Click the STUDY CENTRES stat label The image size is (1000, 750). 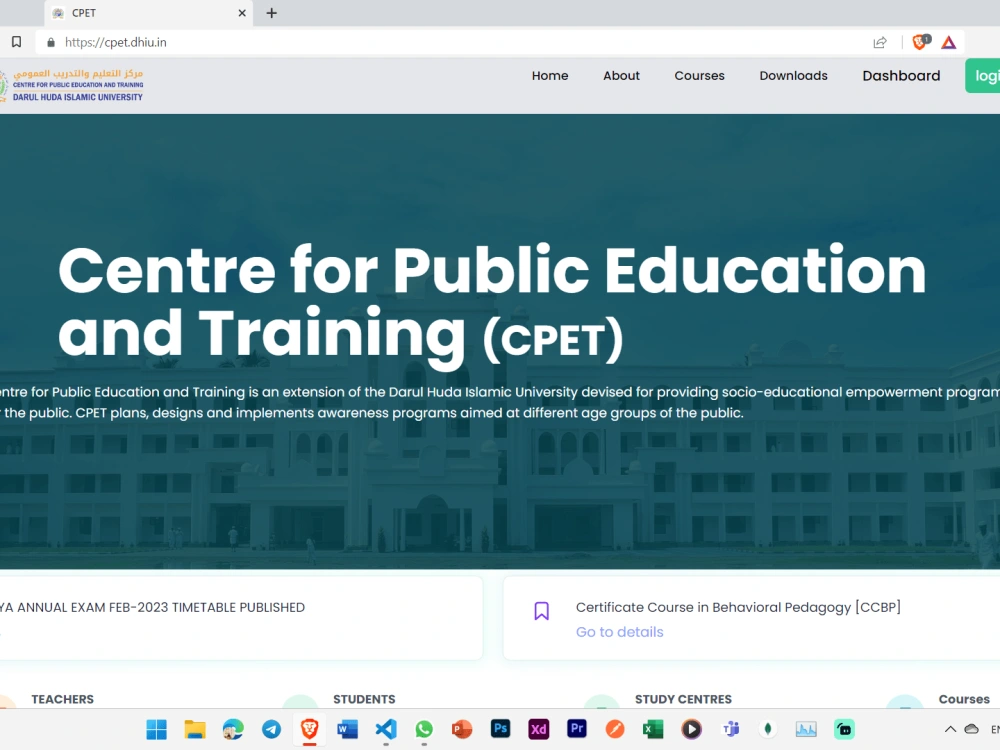[x=683, y=699]
